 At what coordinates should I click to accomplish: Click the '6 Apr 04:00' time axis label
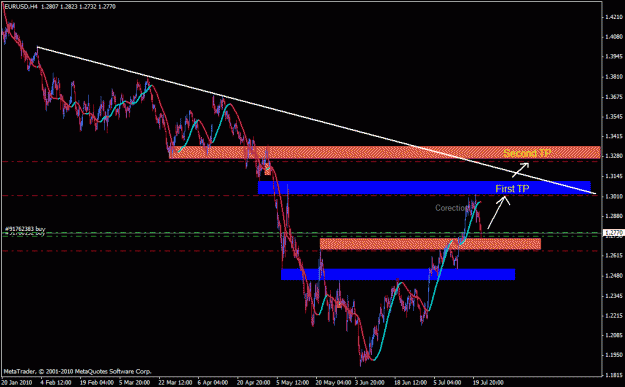tap(214, 382)
